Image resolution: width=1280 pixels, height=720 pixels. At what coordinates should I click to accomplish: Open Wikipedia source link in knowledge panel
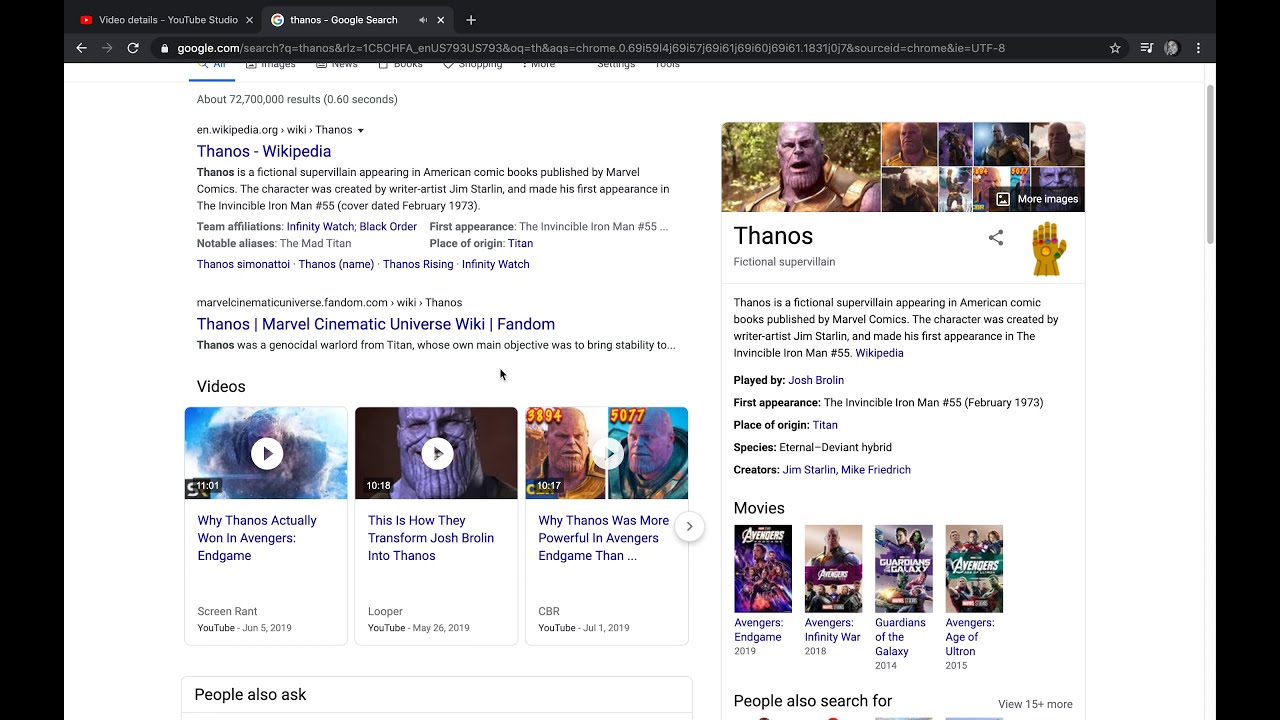pos(879,353)
